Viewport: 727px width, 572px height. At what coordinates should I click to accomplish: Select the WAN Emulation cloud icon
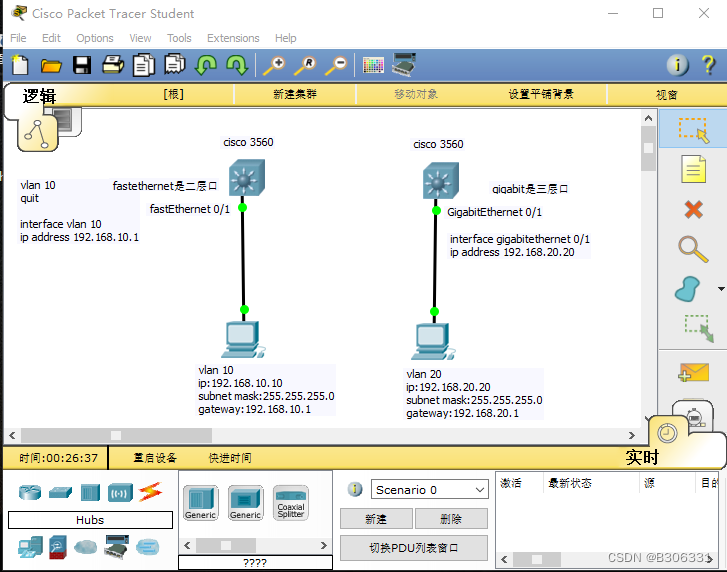[86, 547]
